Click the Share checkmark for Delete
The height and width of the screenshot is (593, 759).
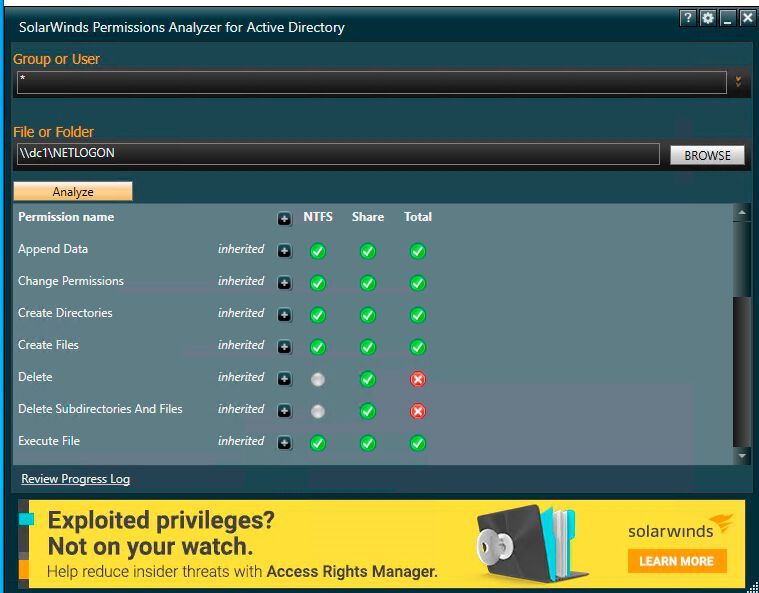pos(367,379)
